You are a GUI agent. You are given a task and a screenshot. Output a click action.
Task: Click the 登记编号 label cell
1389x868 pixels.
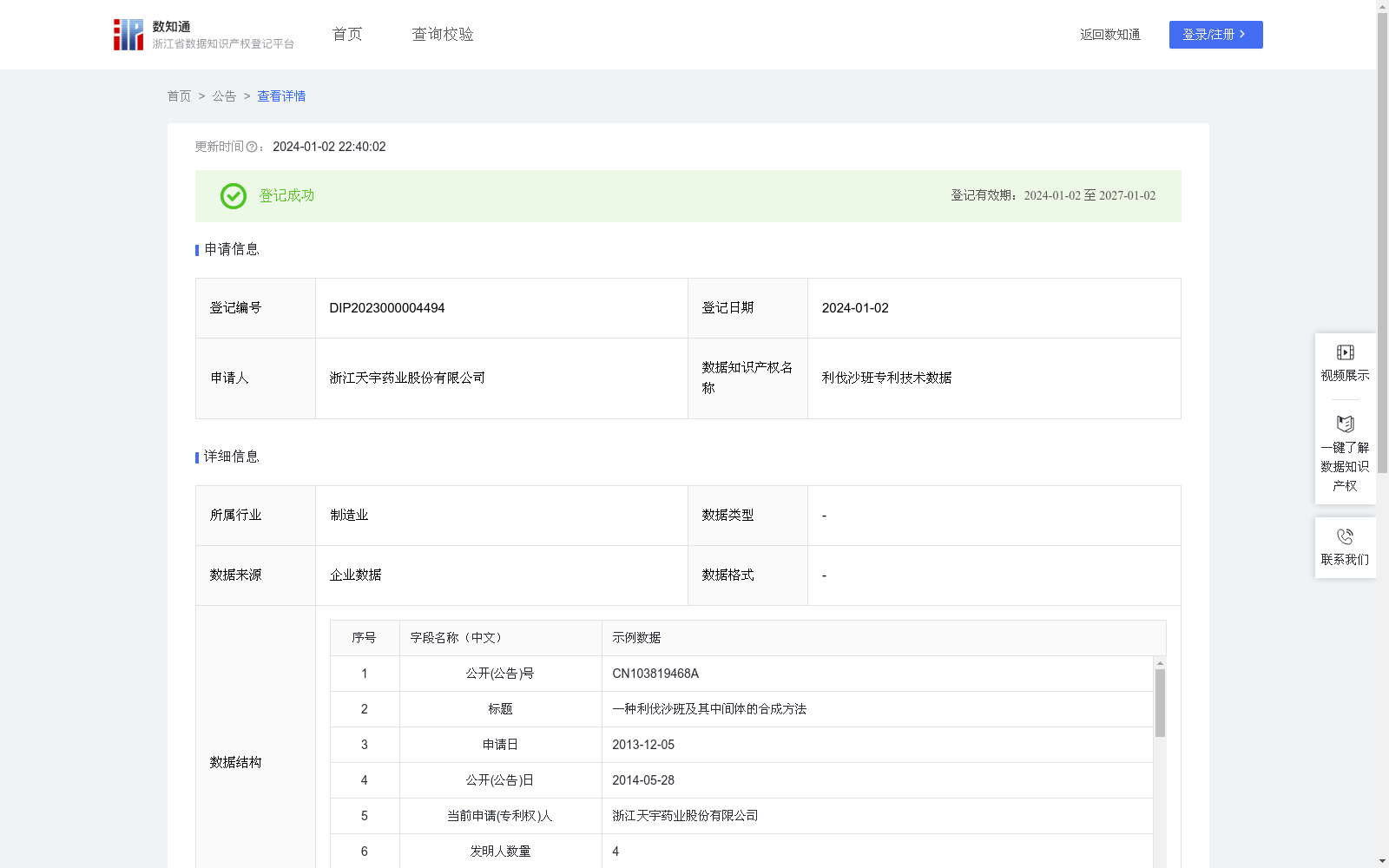click(255, 308)
